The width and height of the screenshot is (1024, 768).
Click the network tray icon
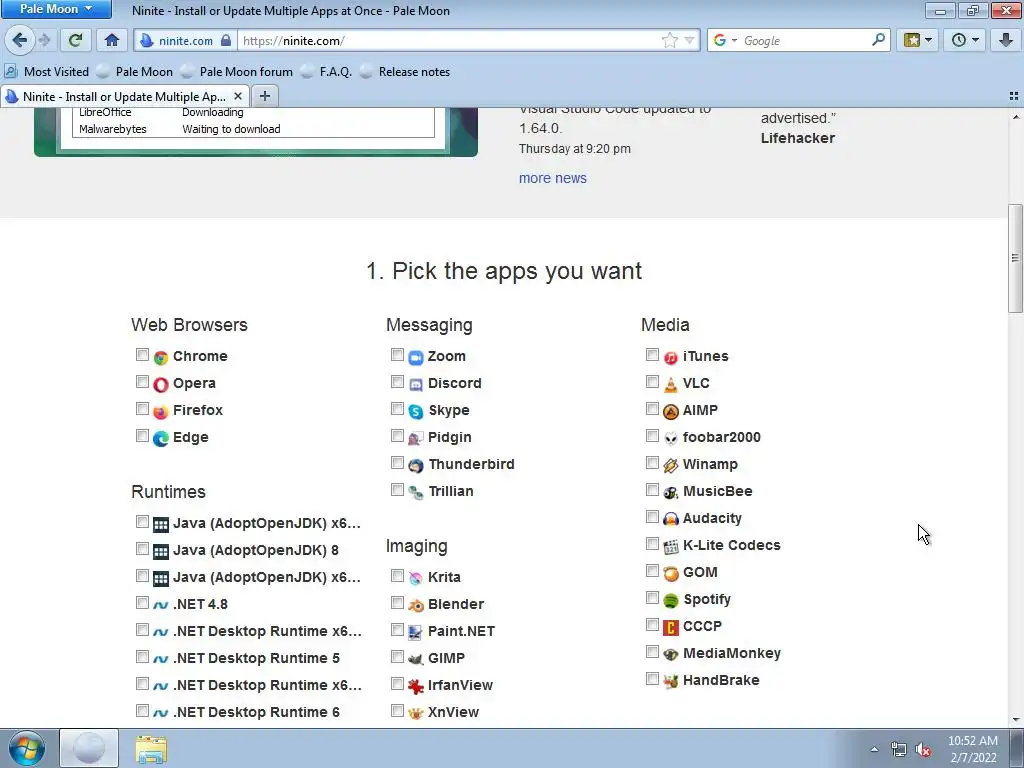tap(899, 750)
